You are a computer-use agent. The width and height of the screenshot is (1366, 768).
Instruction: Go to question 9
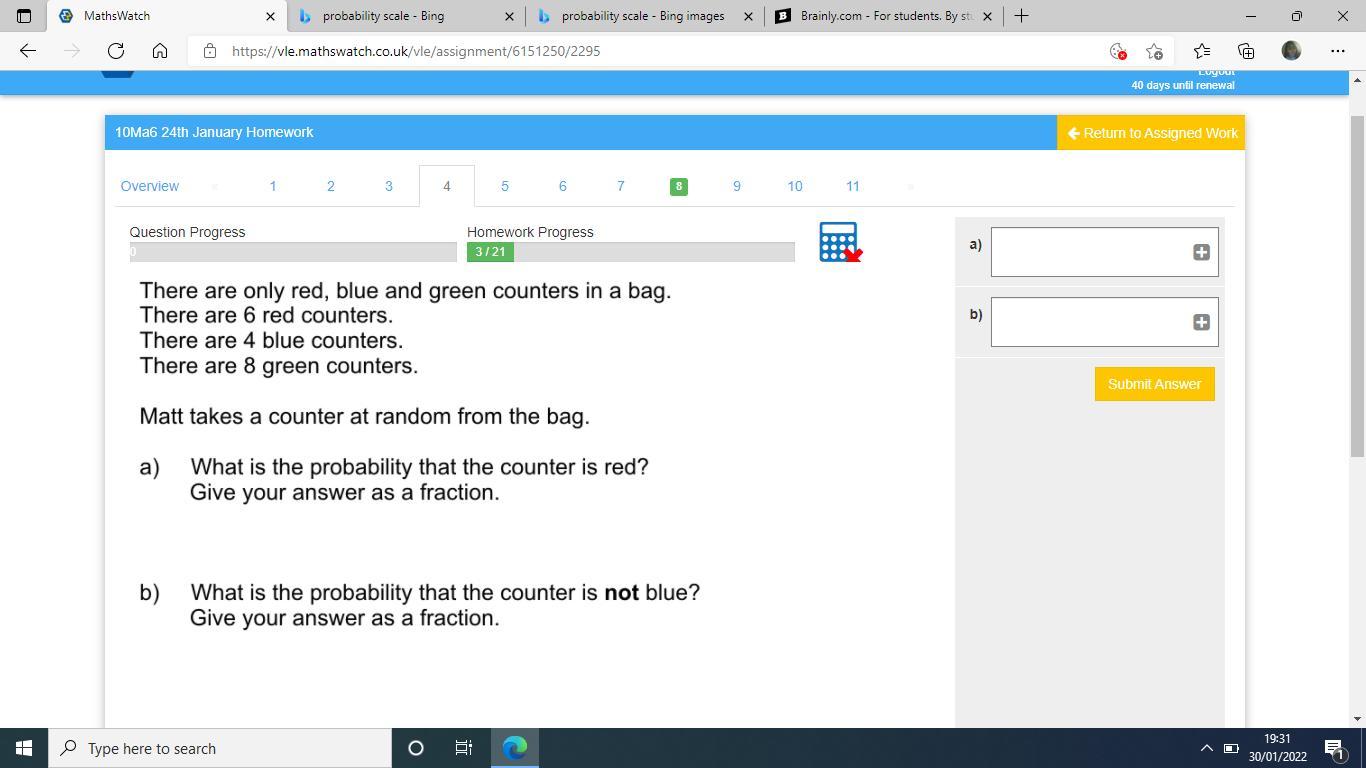click(x=737, y=186)
